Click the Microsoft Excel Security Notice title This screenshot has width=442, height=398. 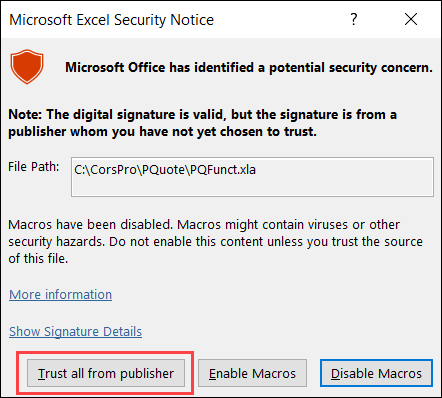111,20
